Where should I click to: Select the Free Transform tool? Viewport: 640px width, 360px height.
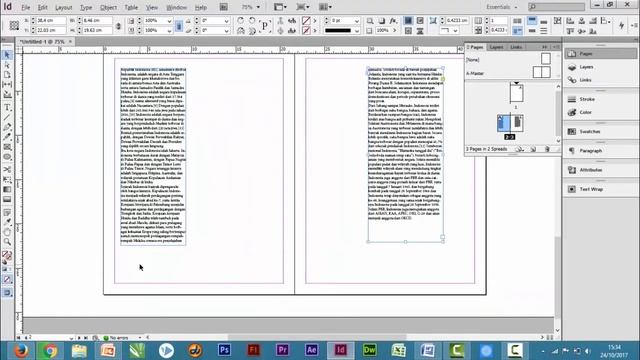click(7, 180)
